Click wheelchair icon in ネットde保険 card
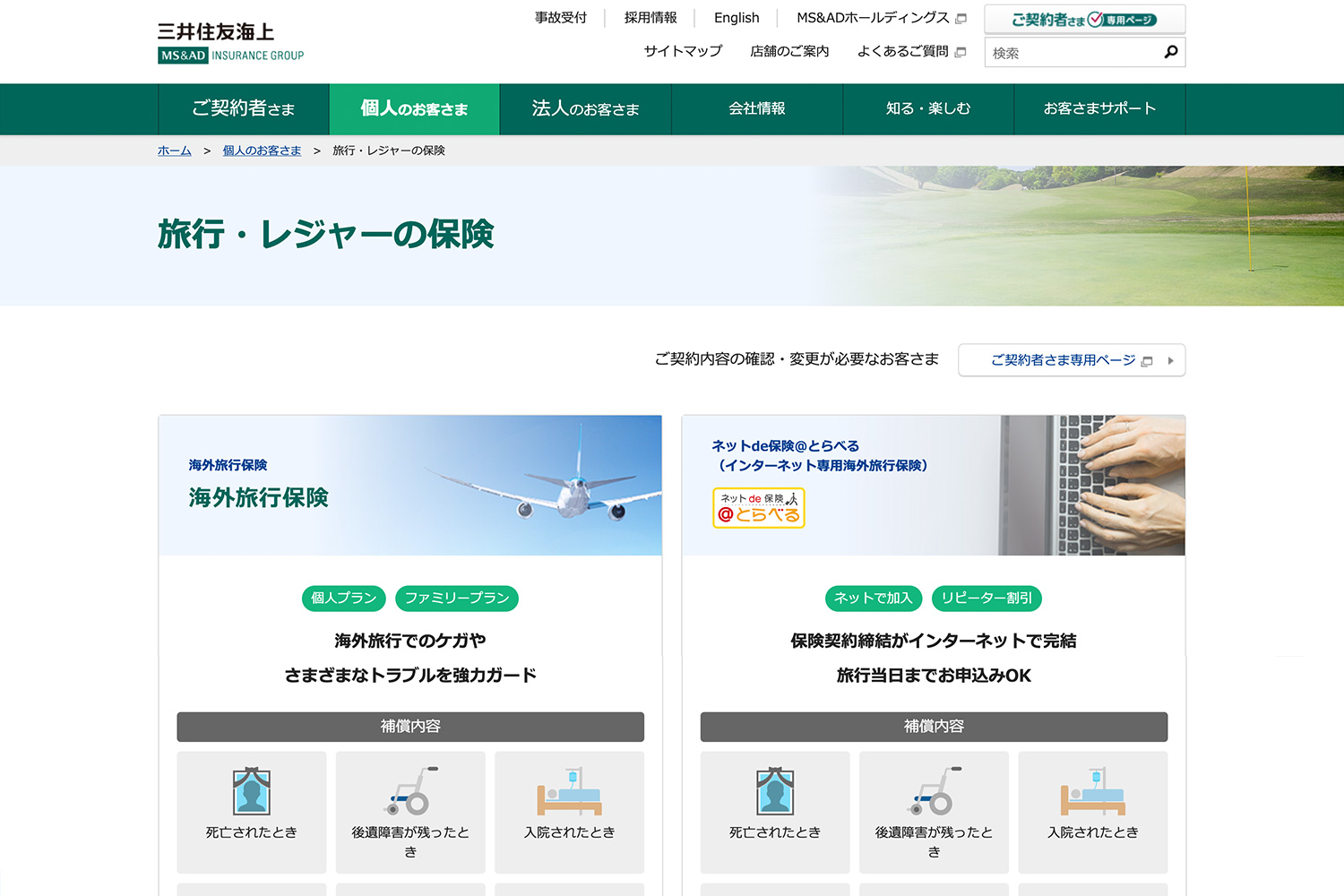The image size is (1344, 896). pos(934,790)
